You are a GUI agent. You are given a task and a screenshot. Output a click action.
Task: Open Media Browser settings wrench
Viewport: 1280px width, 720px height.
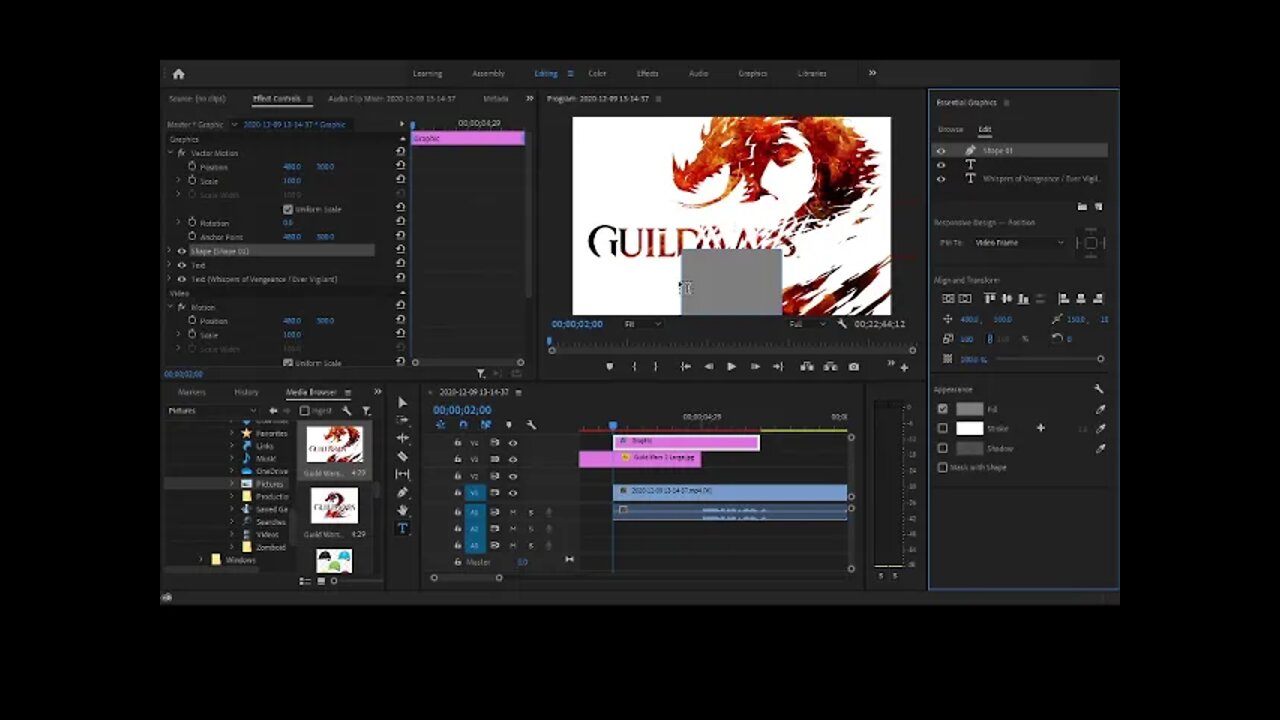pyautogui.click(x=347, y=411)
